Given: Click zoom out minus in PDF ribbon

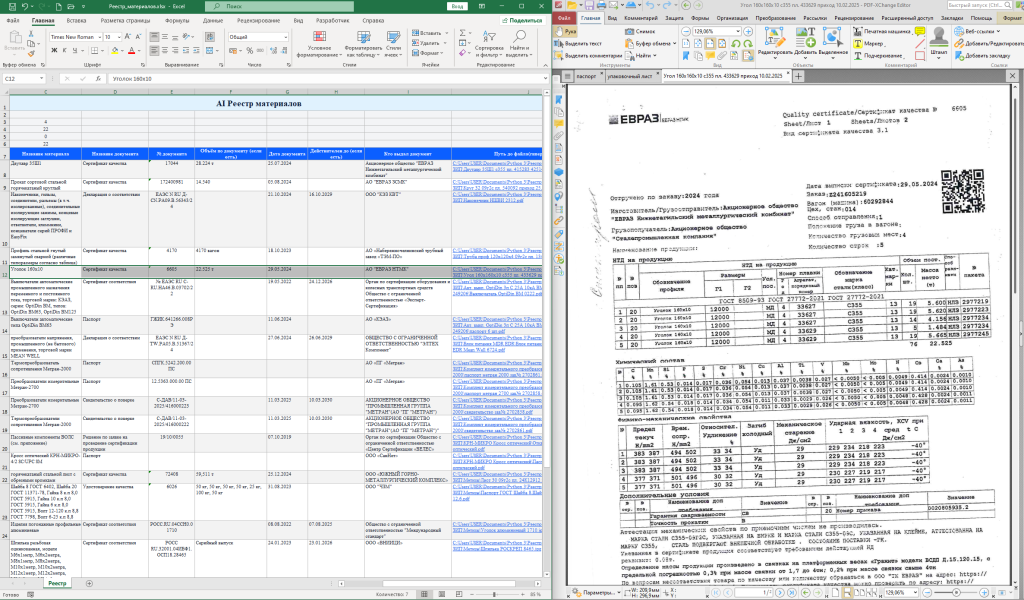Looking at the screenshot, I should pos(686,31).
